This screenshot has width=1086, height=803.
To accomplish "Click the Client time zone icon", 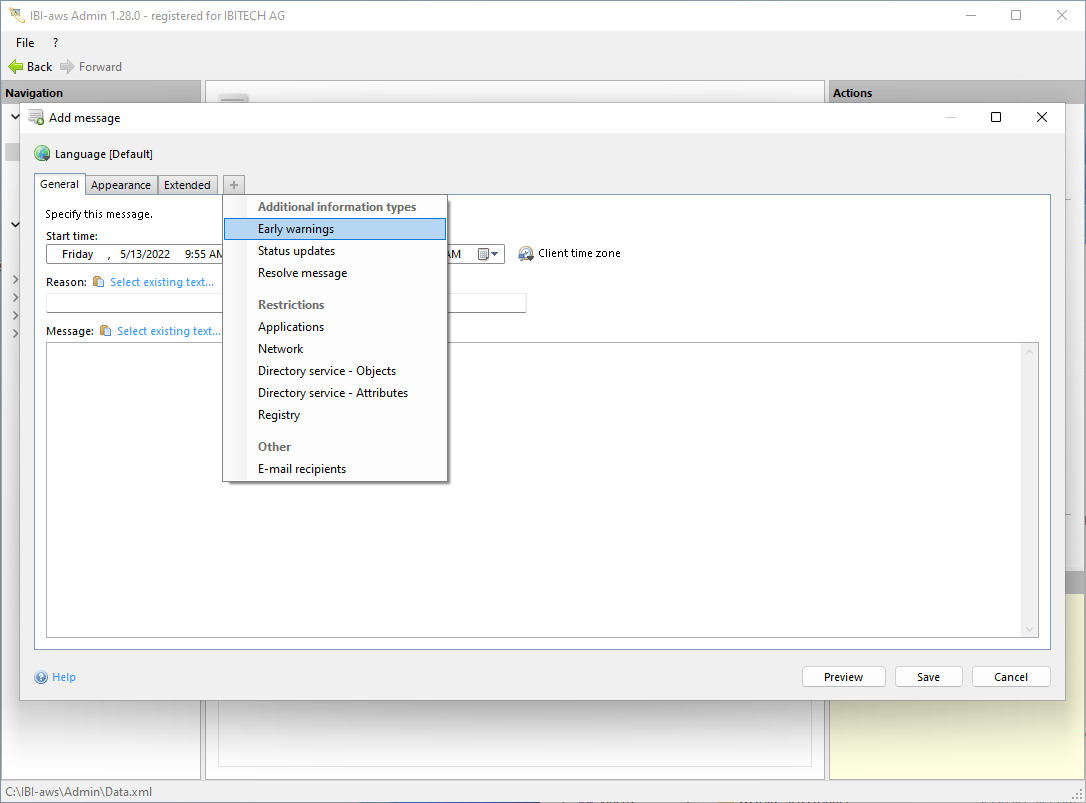I will 526,254.
